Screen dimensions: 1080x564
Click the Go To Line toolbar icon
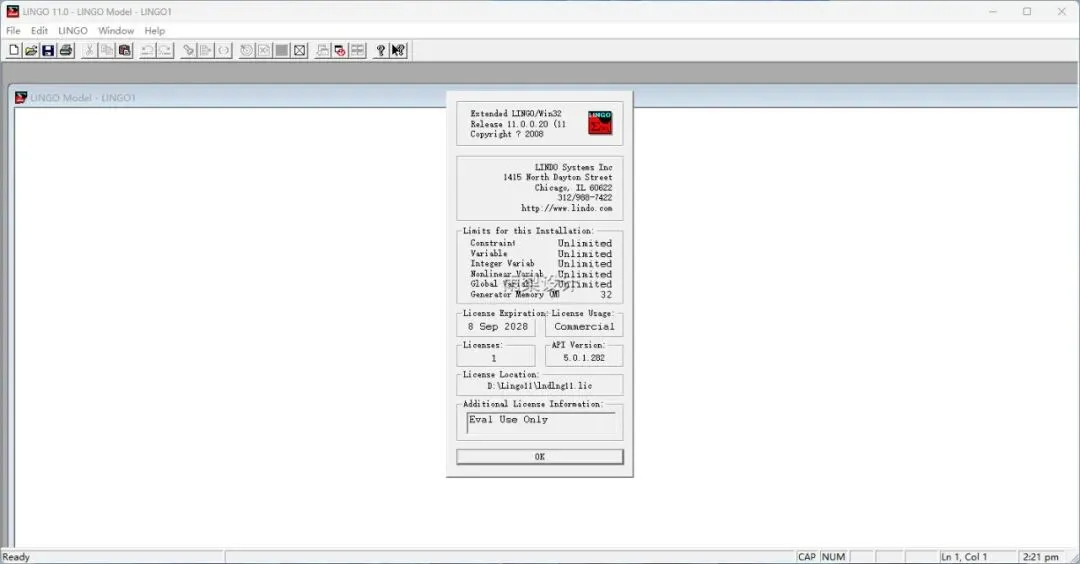tap(206, 50)
